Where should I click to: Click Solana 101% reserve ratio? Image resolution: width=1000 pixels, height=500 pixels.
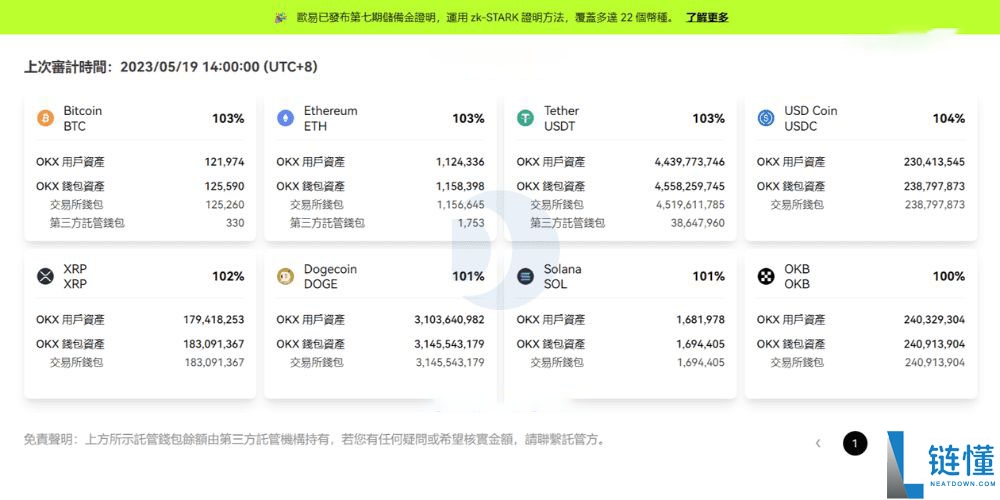coord(709,277)
